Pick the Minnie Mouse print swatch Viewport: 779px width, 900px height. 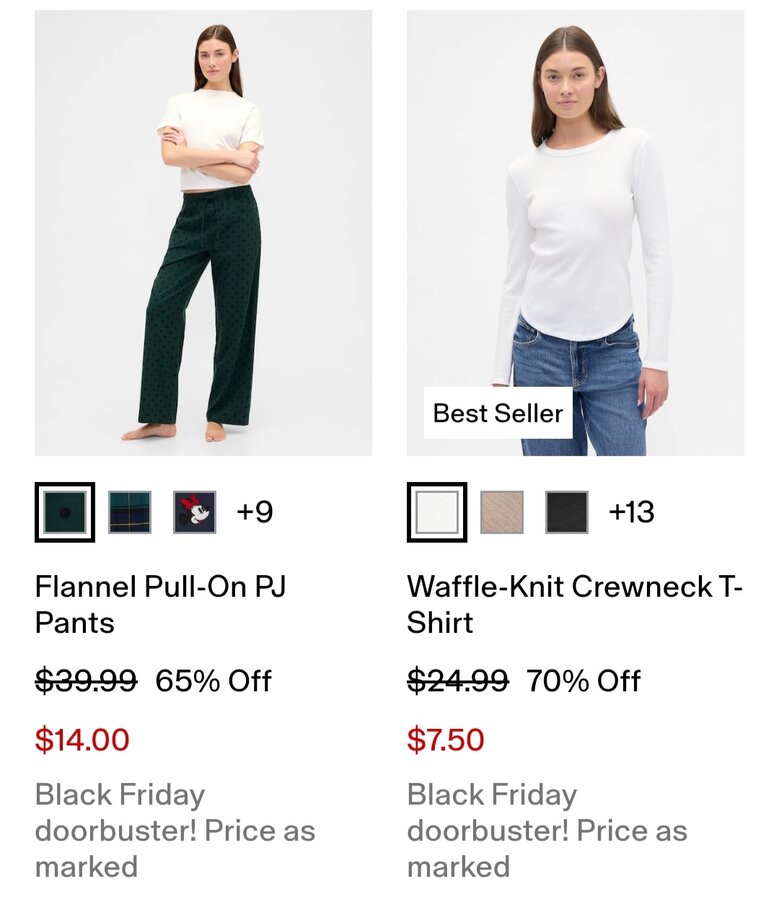tap(194, 512)
